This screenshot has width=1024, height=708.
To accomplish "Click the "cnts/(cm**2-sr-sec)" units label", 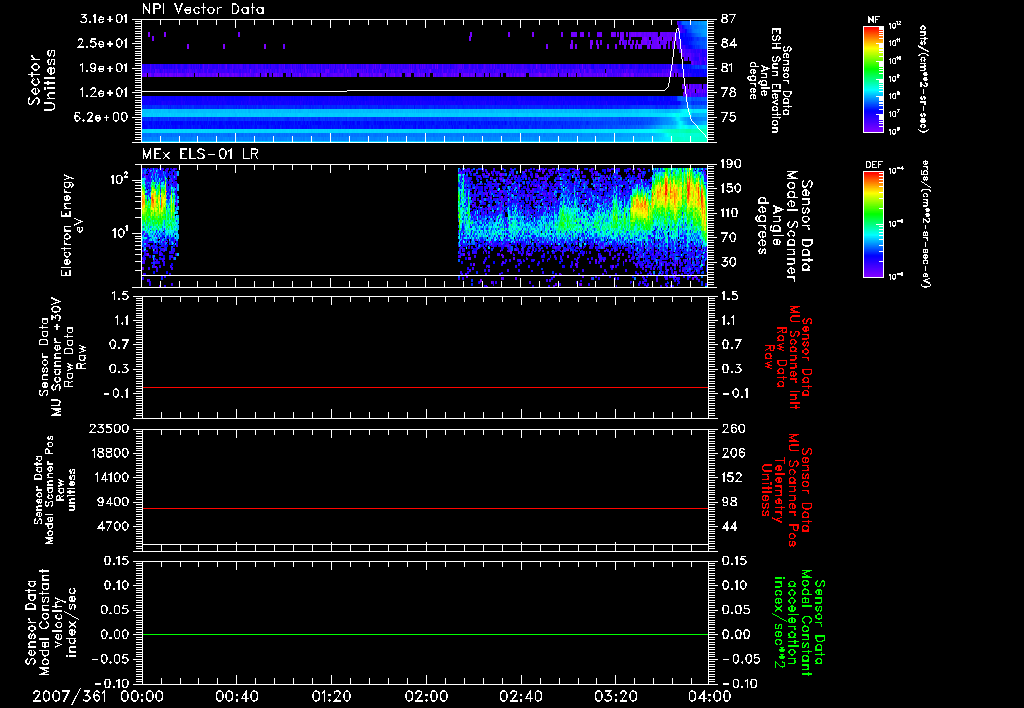I will pos(923,79).
